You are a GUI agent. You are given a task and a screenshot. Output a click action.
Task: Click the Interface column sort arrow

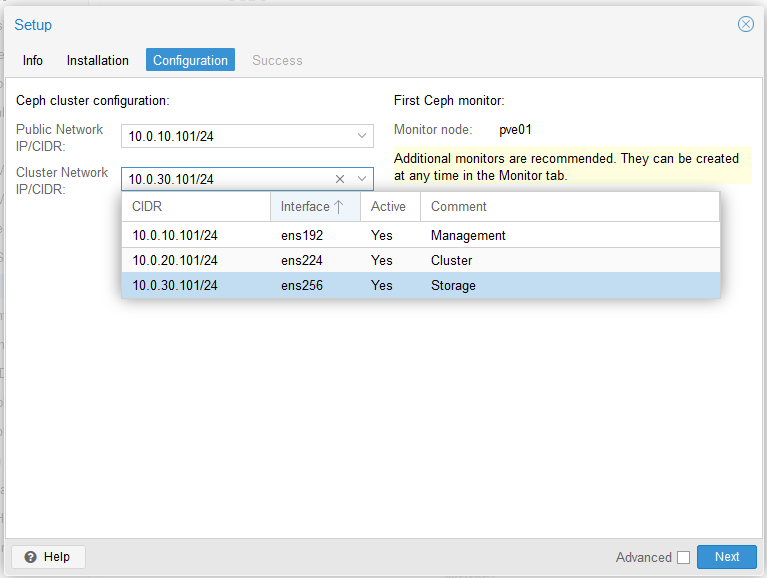(x=338, y=206)
